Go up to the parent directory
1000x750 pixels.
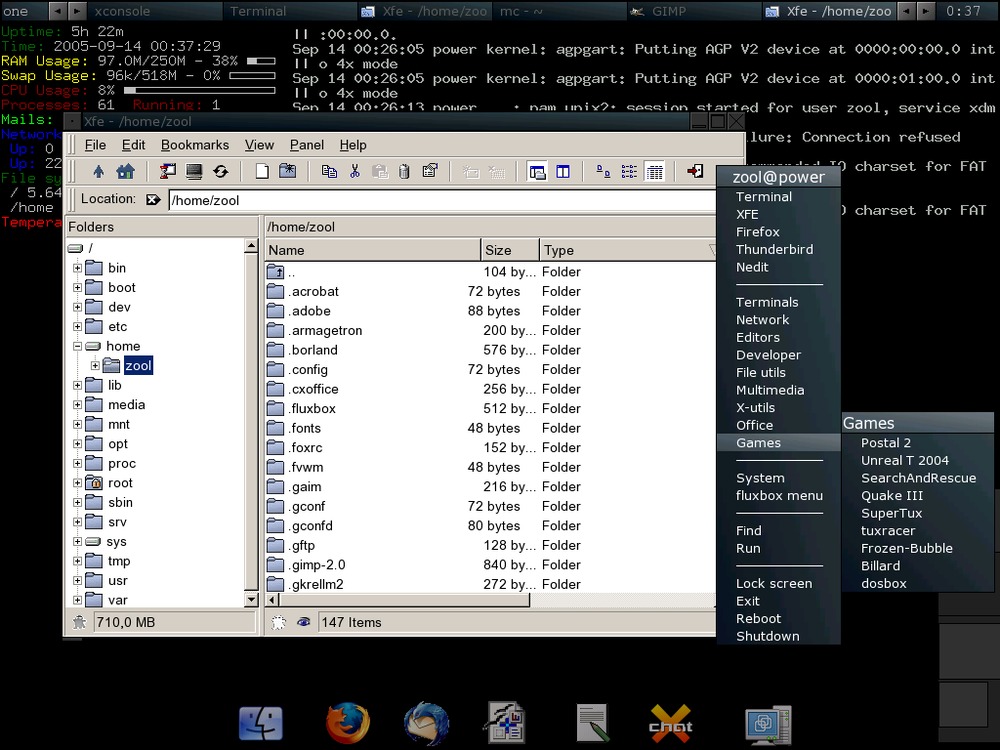pos(98,172)
